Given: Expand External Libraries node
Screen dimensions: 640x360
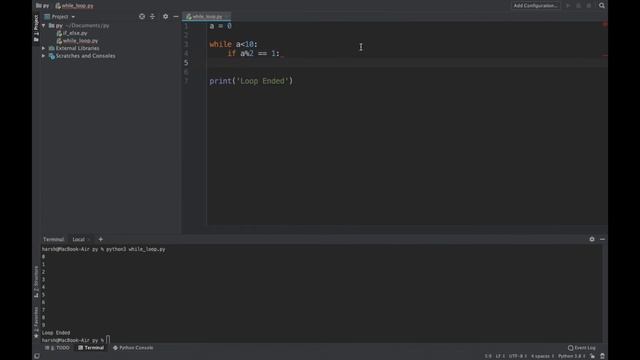Looking at the screenshot, I should tap(44, 48).
